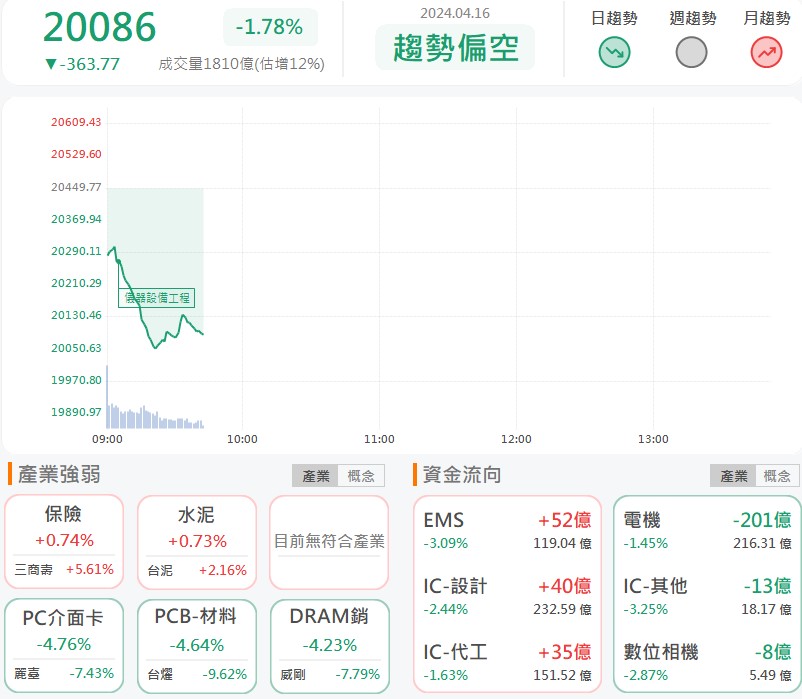802x699 pixels.
Task: Click 三商壽 stock in 保險 card
Action: pyautogui.click(x=33, y=570)
